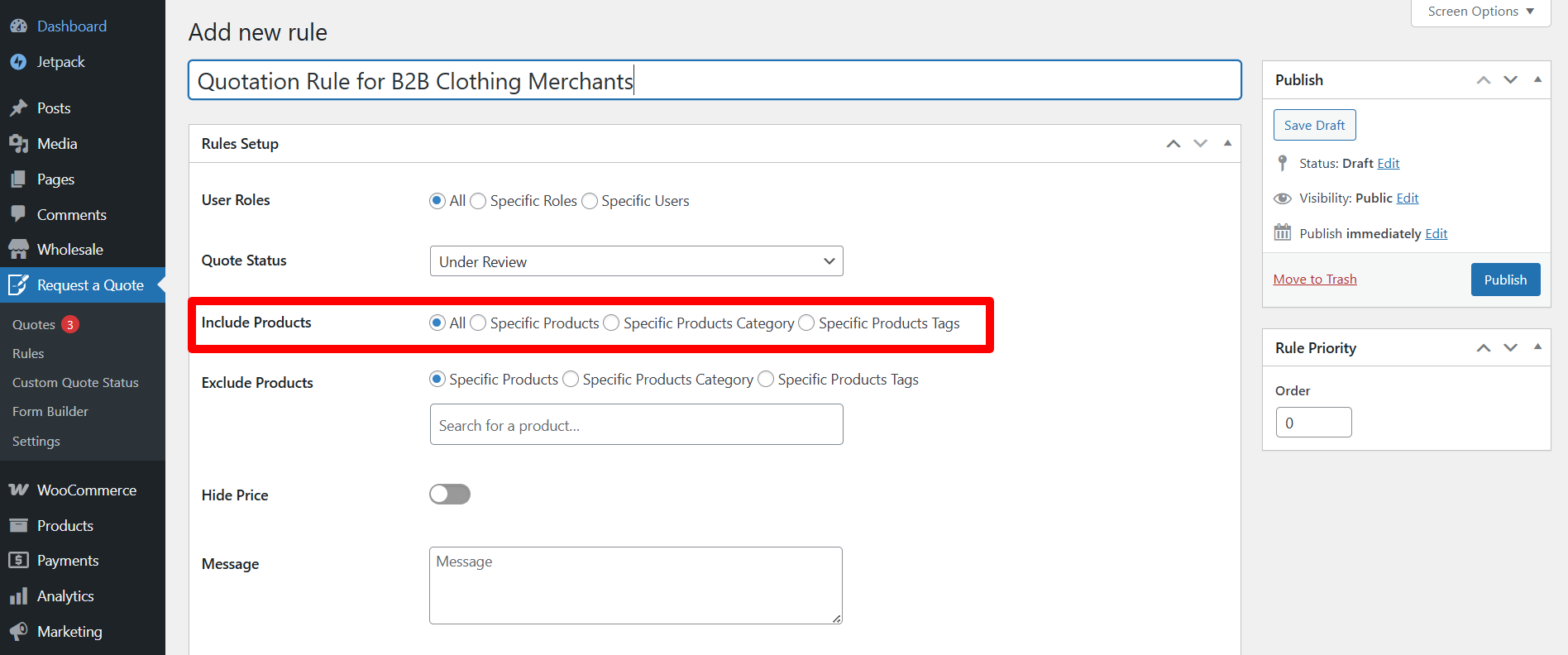Click the Comments bubble icon
This screenshot has width=1568, height=655.
[18, 214]
